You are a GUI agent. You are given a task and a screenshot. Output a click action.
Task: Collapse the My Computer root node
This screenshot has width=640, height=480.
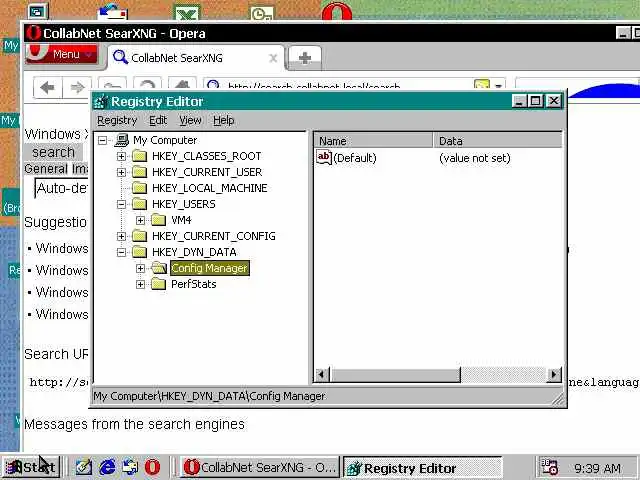tap(102, 140)
